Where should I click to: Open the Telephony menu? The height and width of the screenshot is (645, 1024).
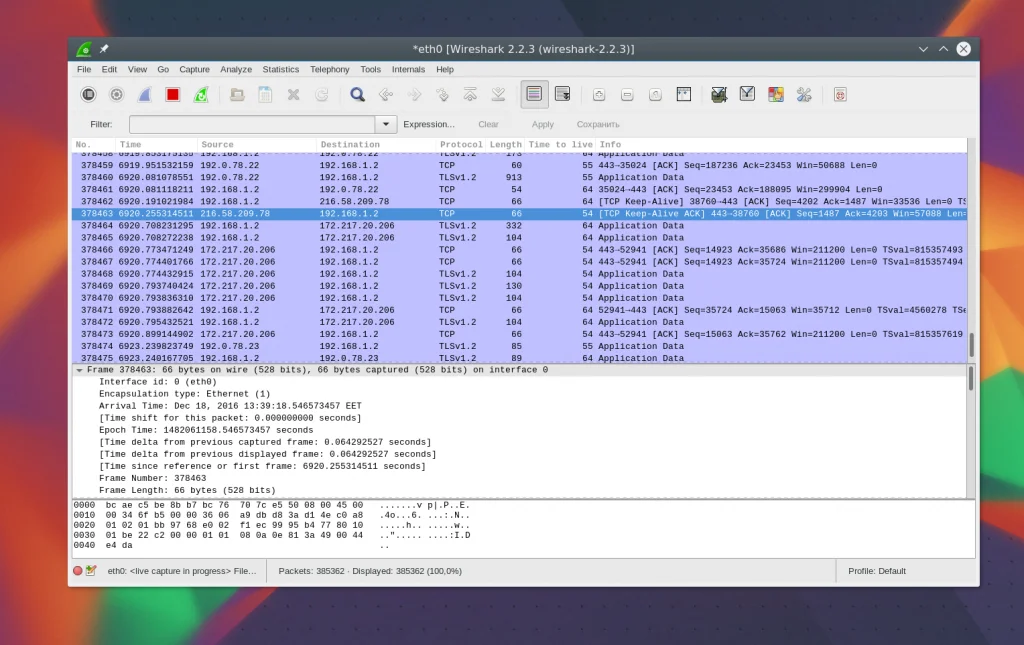[x=329, y=70]
